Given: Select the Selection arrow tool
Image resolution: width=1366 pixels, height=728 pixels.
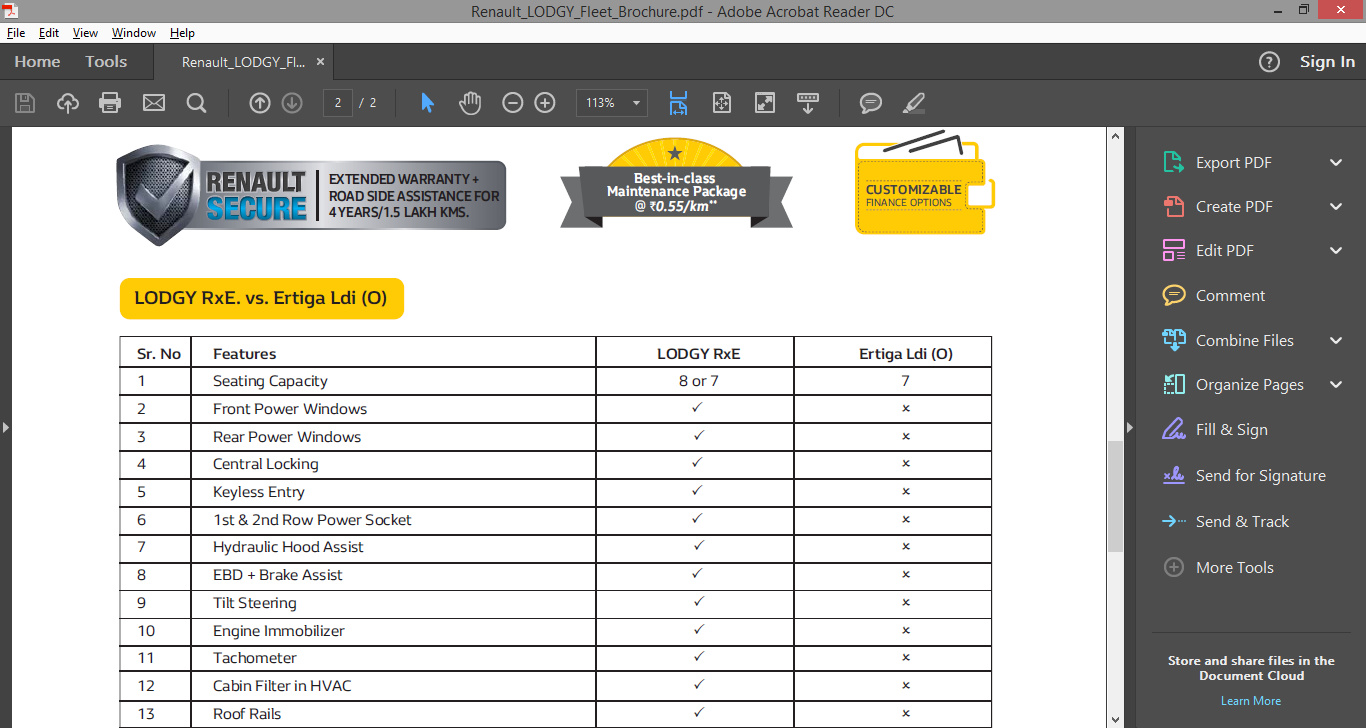Looking at the screenshot, I should pyautogui.click(x=428, y=103).
